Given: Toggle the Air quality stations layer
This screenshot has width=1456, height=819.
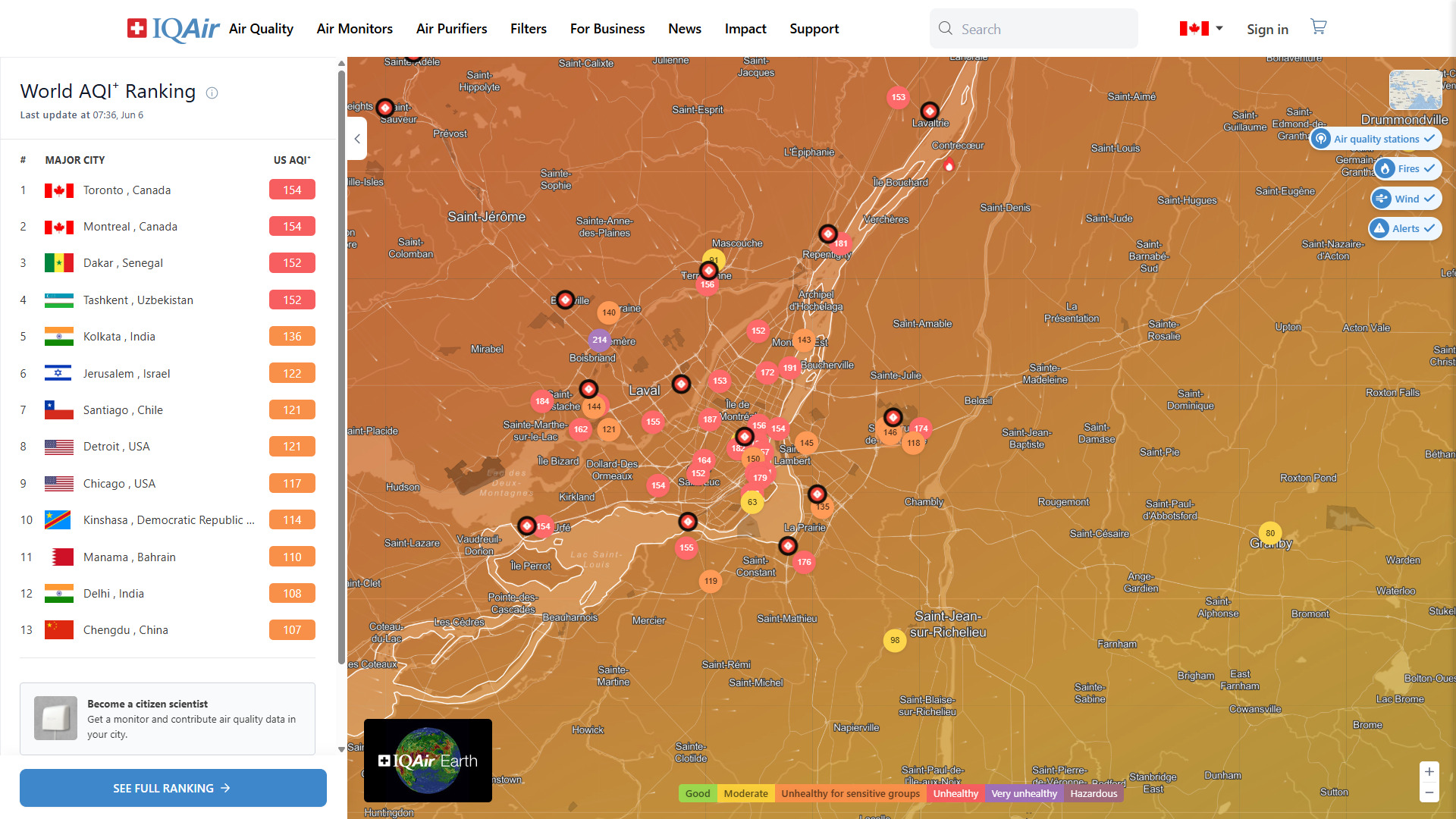Looking at the screenshot, I should [1376, 139].
